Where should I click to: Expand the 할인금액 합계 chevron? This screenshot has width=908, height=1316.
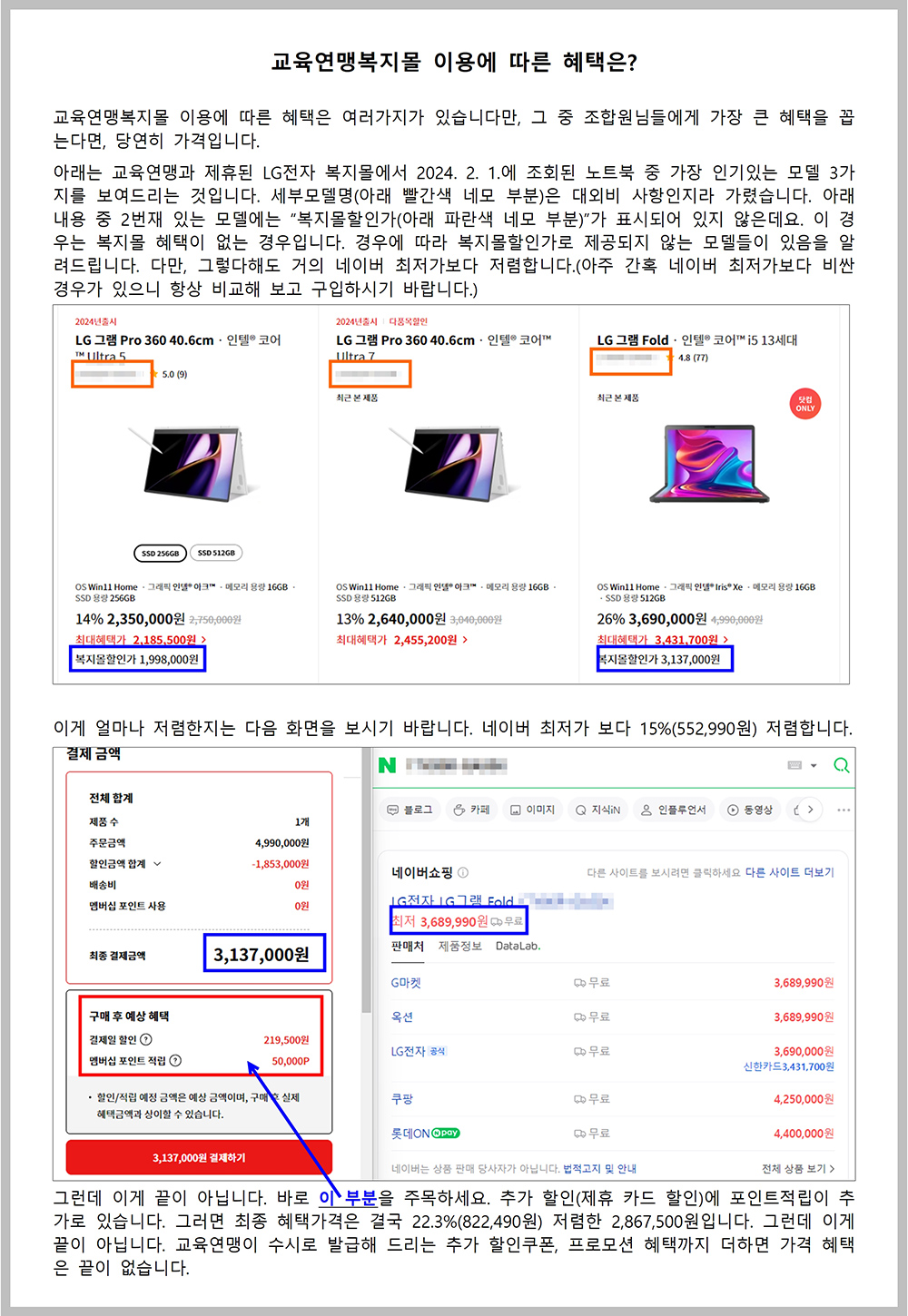tap(157, 864)
